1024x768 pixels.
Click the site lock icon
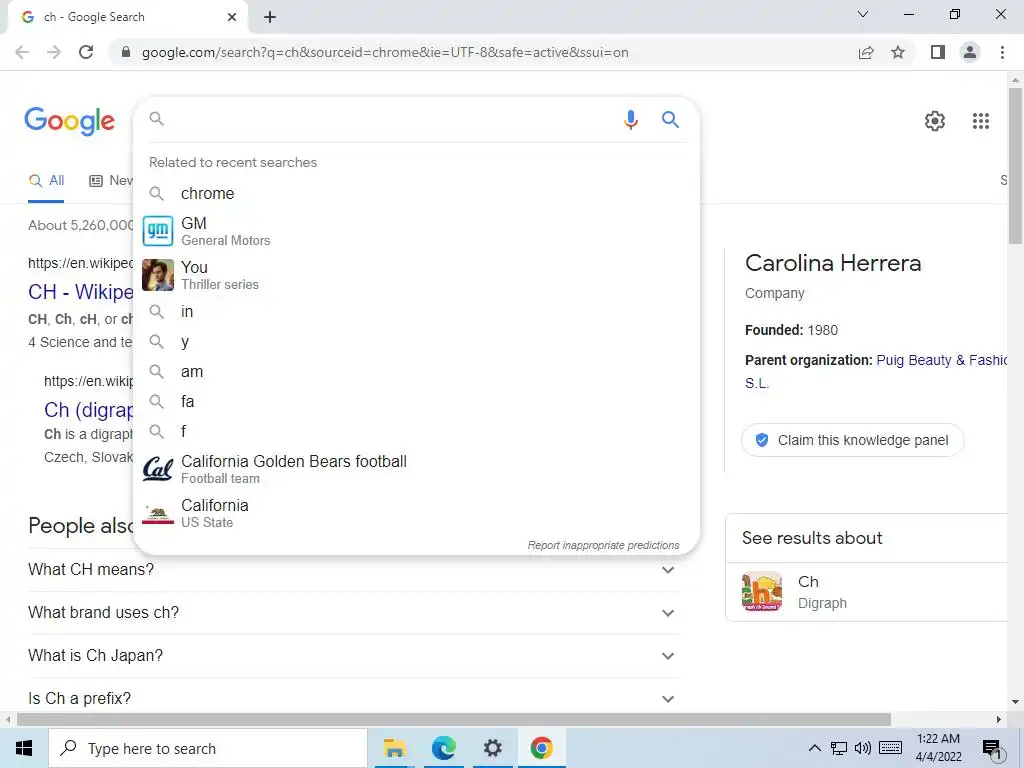[126, 52]
